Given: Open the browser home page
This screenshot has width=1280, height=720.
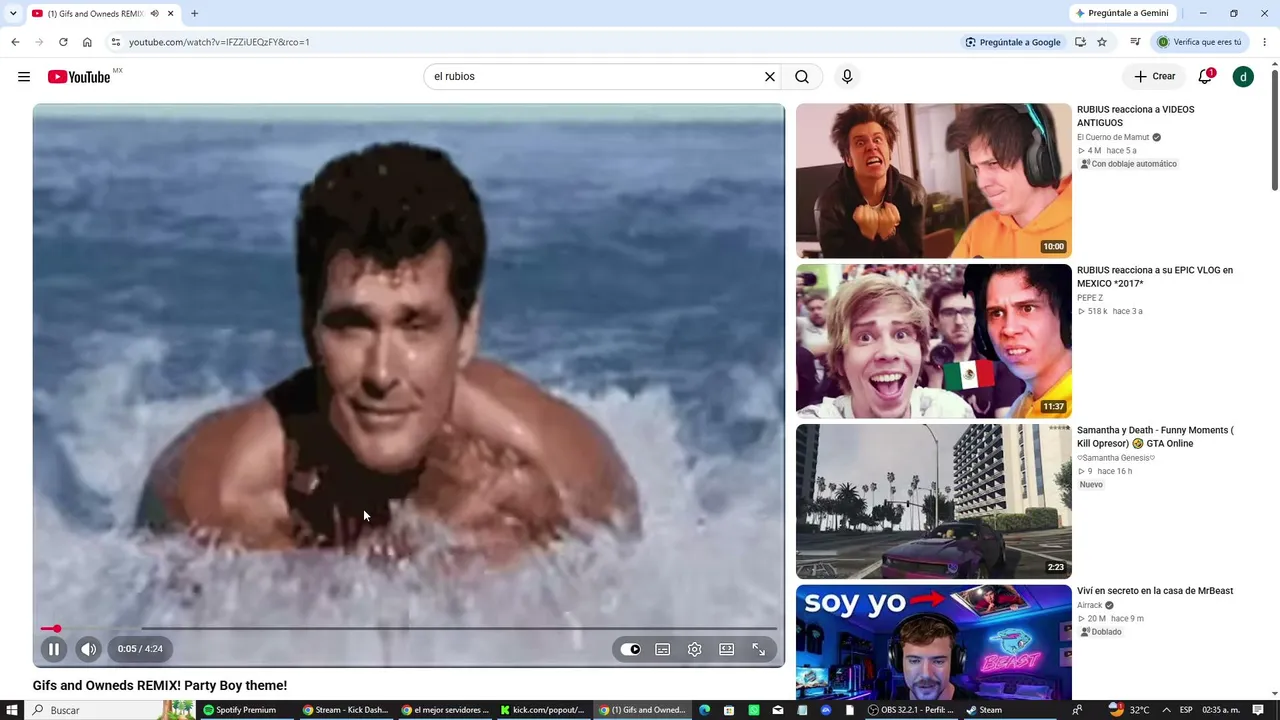Looking at the screenshot, I should pyautogui.click(x=87, y=42).
